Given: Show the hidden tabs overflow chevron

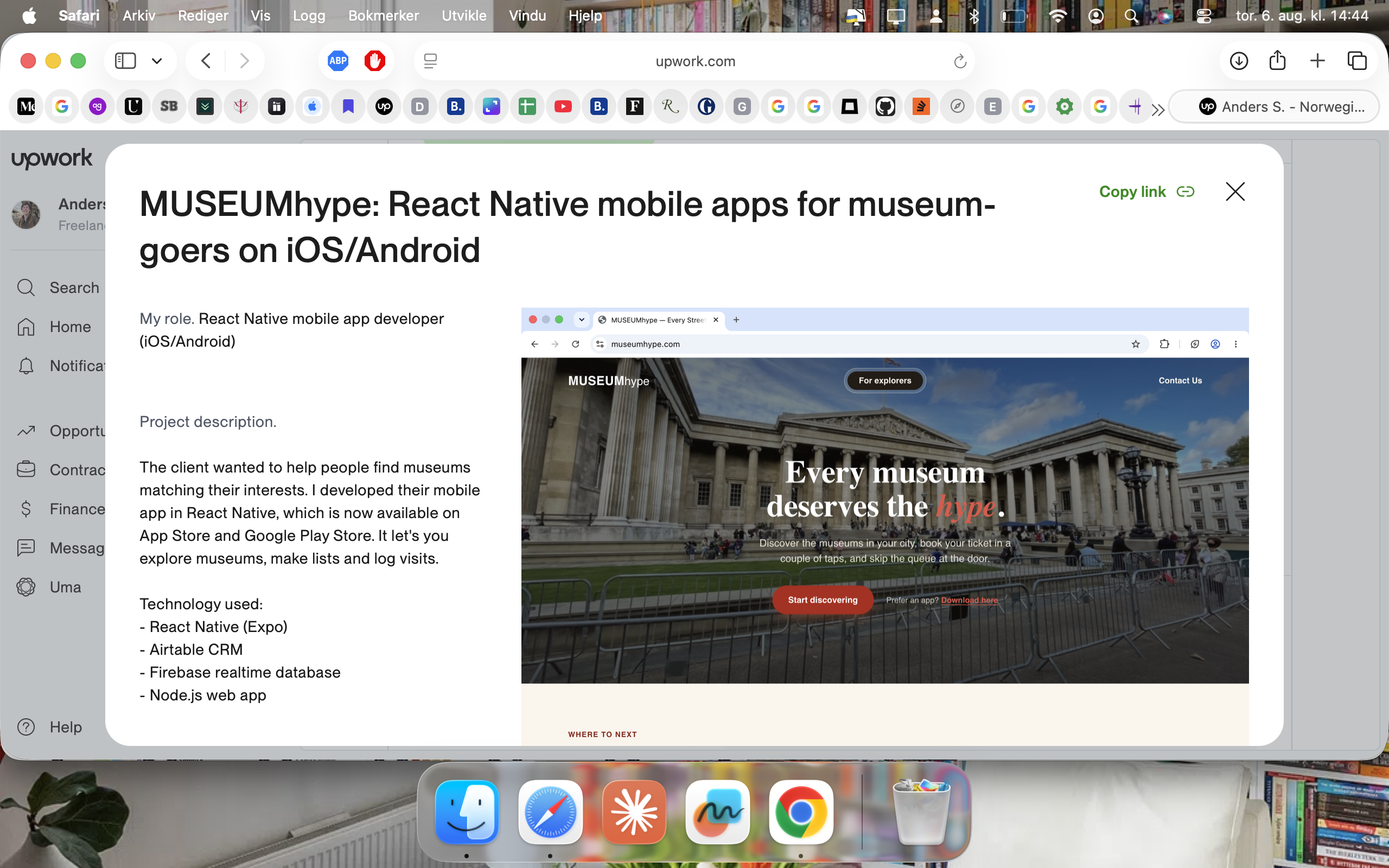Looking at the screenshot, I should [x=1158, y=109].
